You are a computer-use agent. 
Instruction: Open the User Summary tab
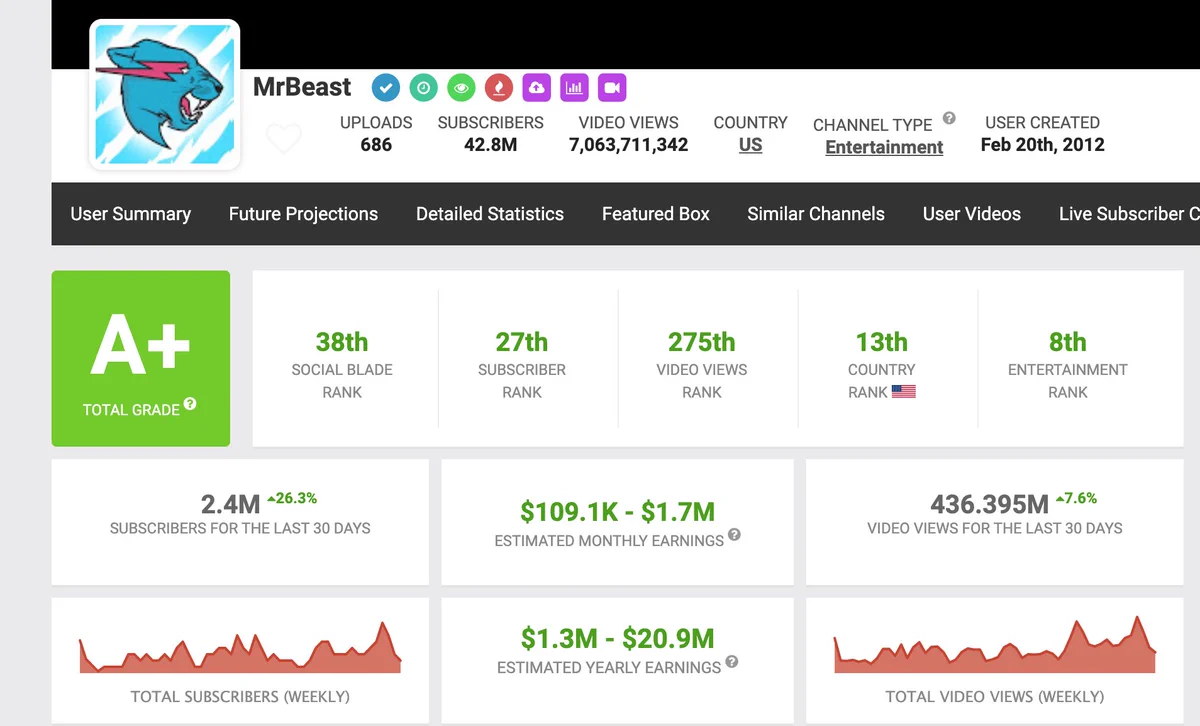point(130,214)
